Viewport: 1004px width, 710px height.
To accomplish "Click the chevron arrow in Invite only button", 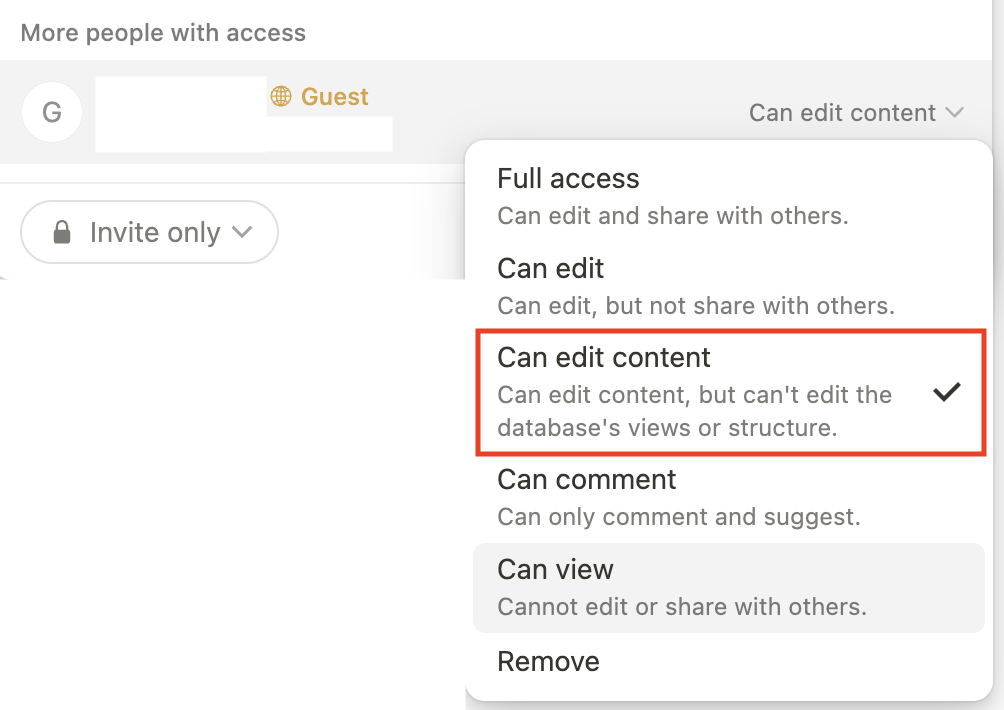I will tap(242, 233).
